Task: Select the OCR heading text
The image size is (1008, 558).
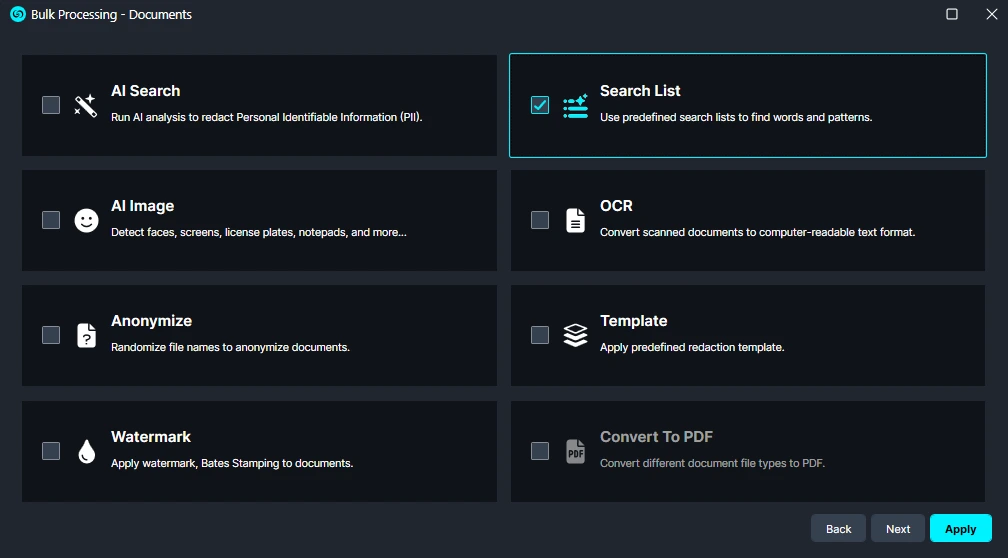Action: tap(616, 206)
